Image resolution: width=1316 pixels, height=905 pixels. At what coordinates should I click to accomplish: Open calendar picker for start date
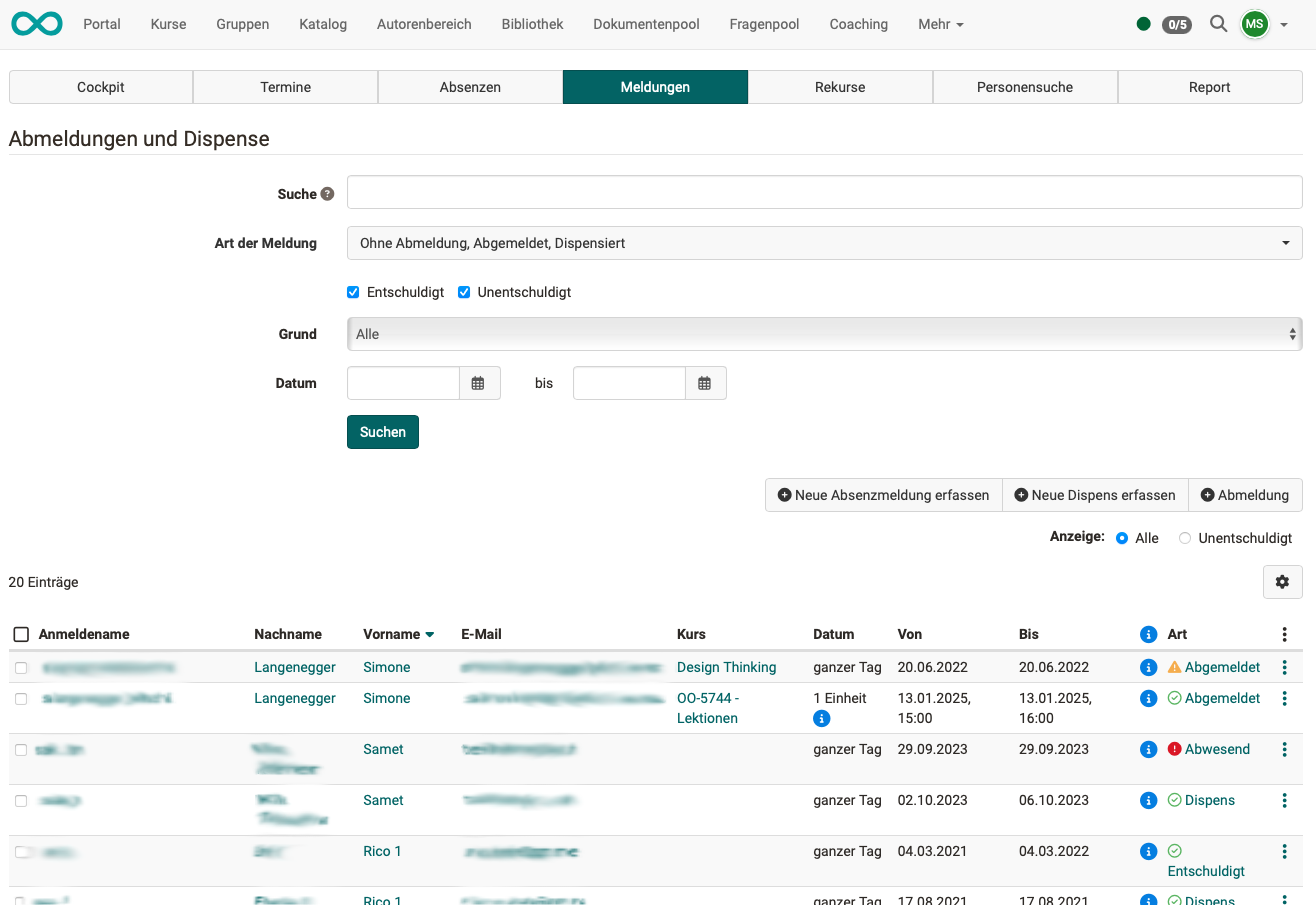[x=479, y=383]
